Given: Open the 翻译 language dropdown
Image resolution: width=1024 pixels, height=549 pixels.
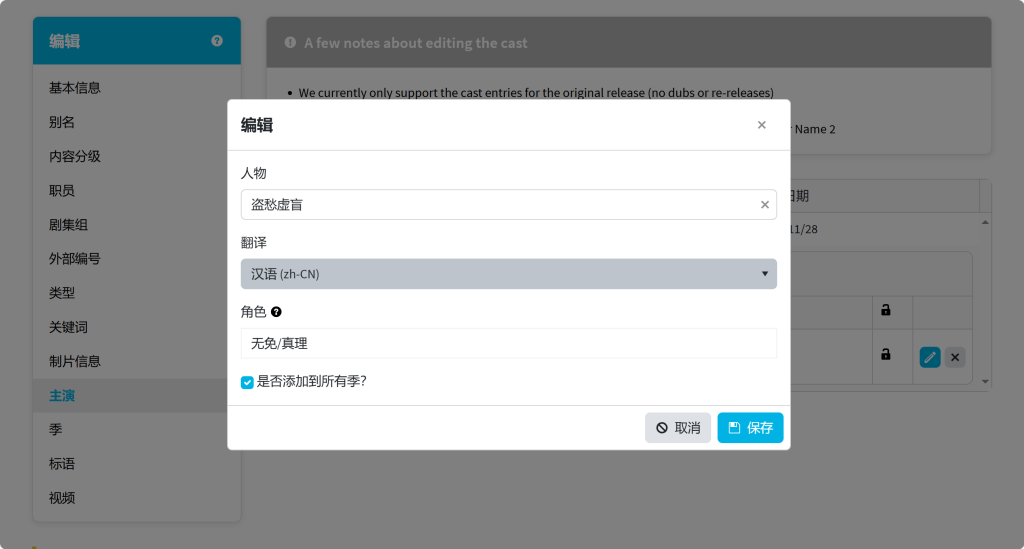Looking at the screenshot, I should point(508,274).
